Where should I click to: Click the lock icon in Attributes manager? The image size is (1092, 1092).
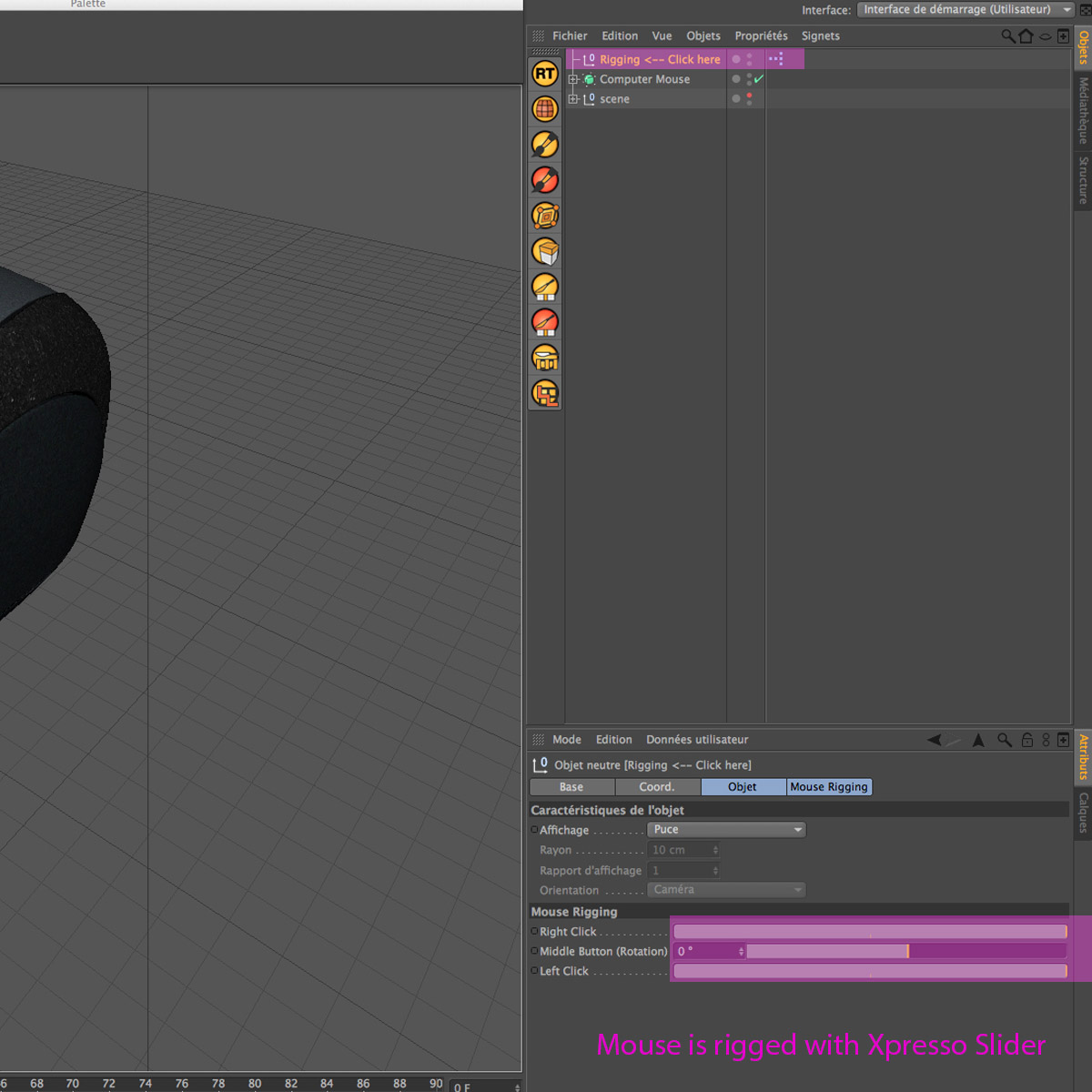1027,740
